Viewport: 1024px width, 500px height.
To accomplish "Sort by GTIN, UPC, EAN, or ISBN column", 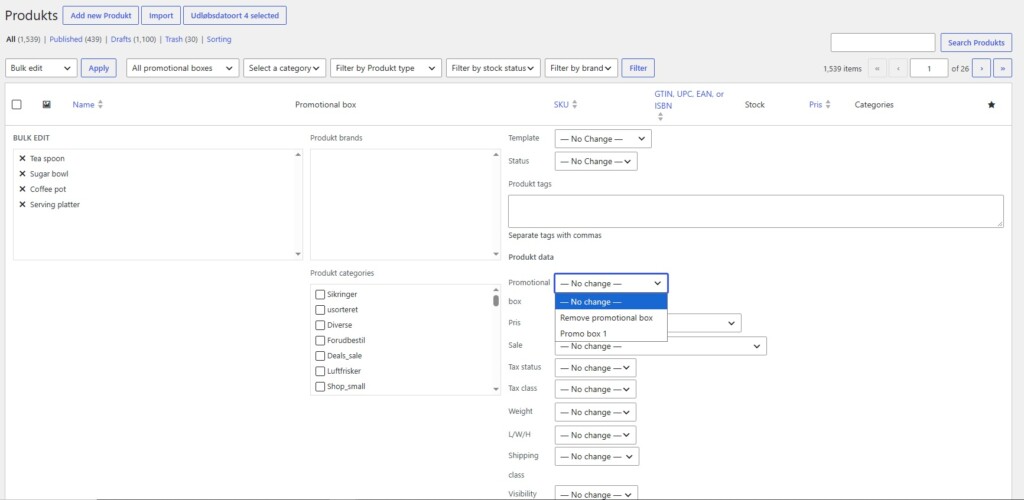I will coord(689,105).
